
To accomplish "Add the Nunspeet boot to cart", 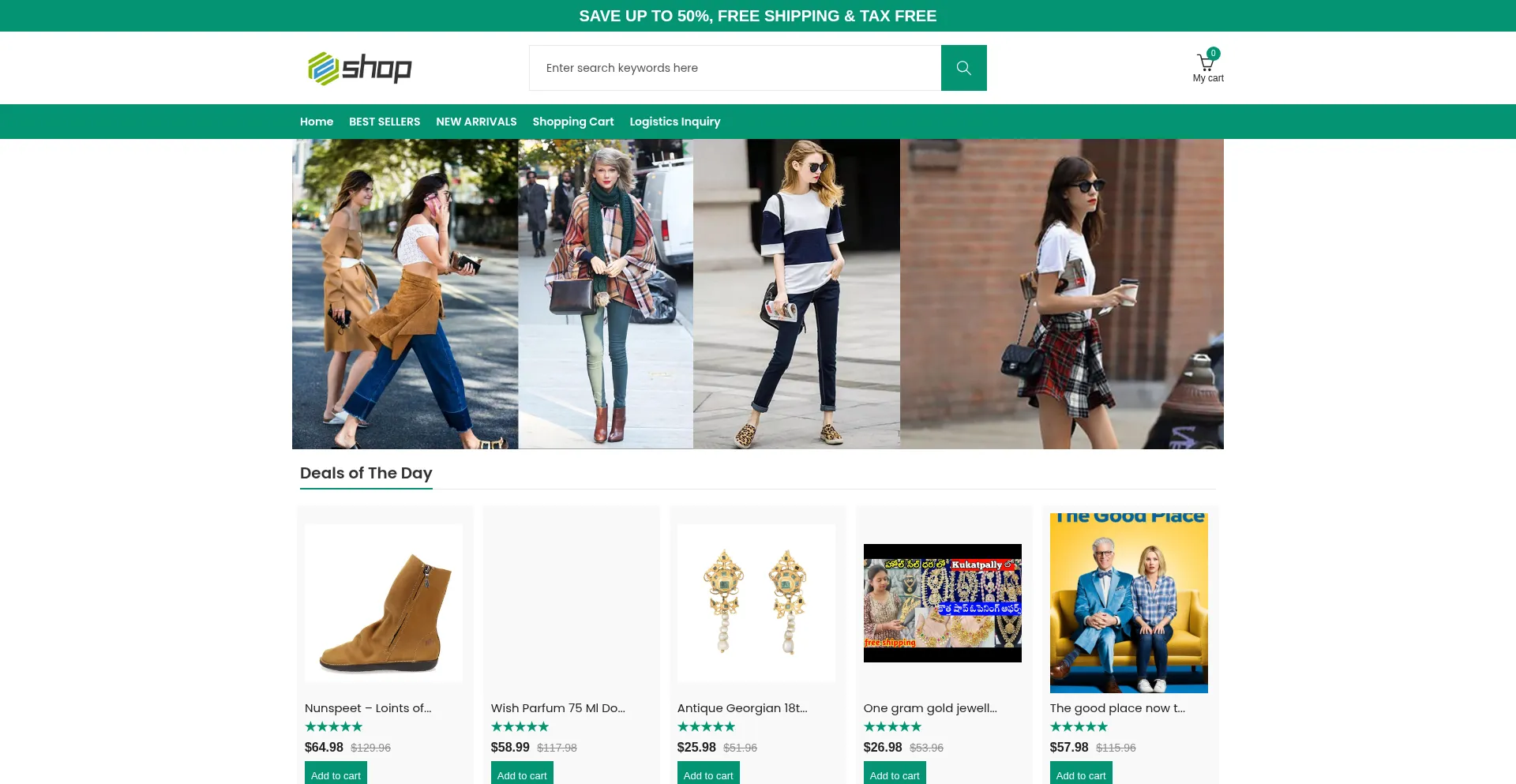I will coord(336,775).
